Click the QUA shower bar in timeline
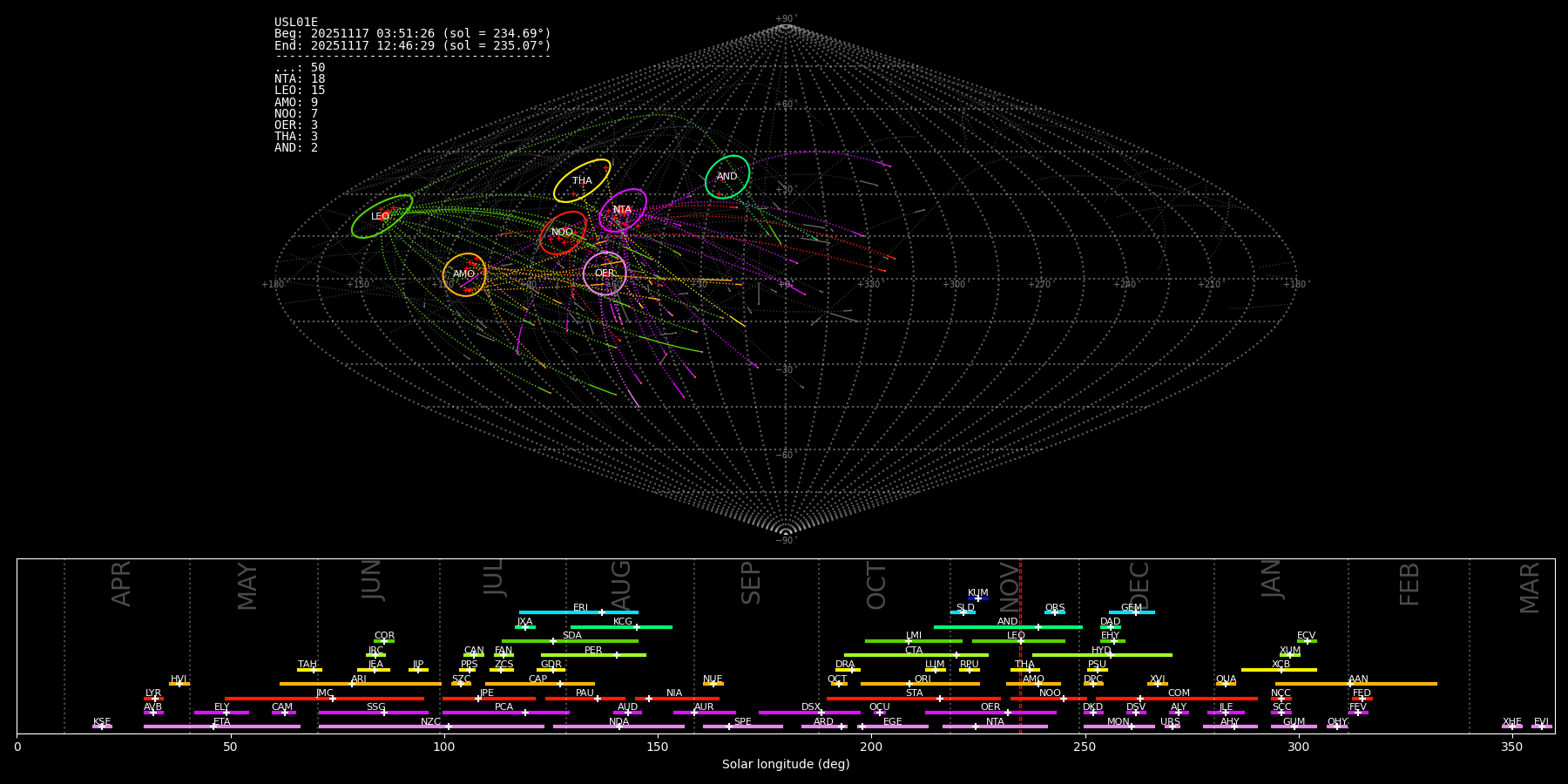This screenshot has width=1568, height=784. [1226, 684]
